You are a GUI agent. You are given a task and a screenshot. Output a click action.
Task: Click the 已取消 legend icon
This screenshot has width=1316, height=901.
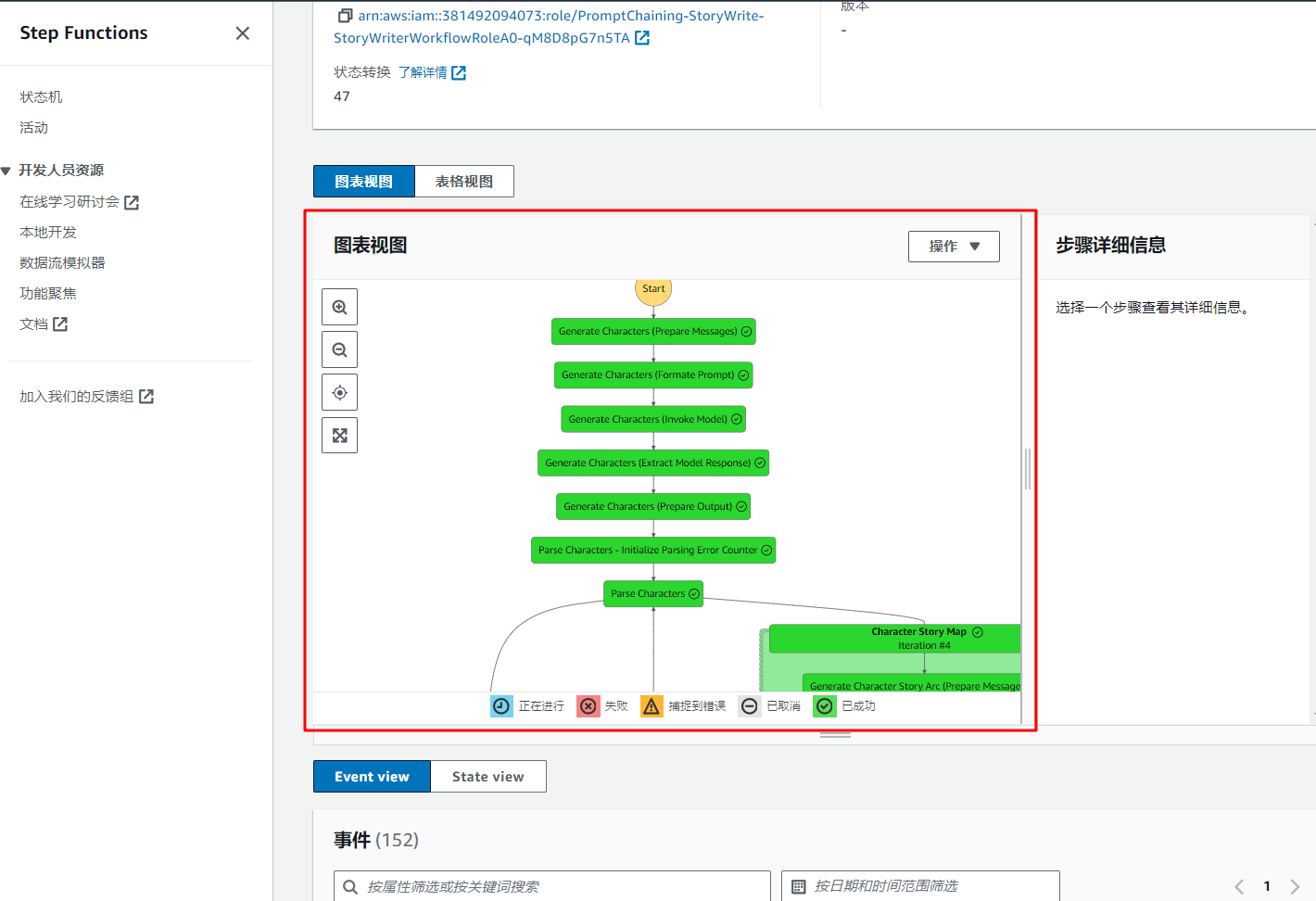(x=750, y=706)
